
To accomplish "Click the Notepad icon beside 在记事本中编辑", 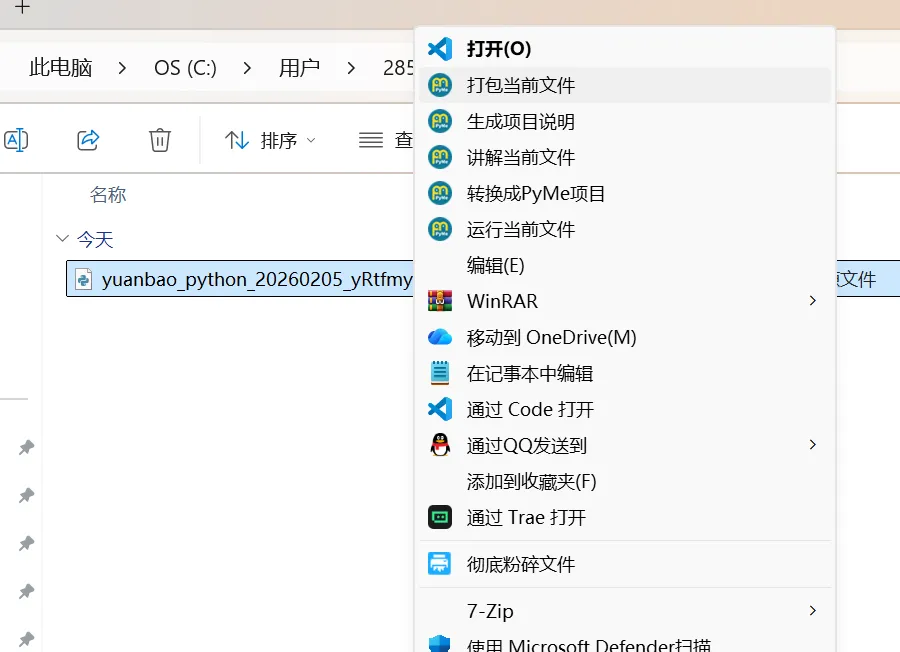I will coord(440,373).
